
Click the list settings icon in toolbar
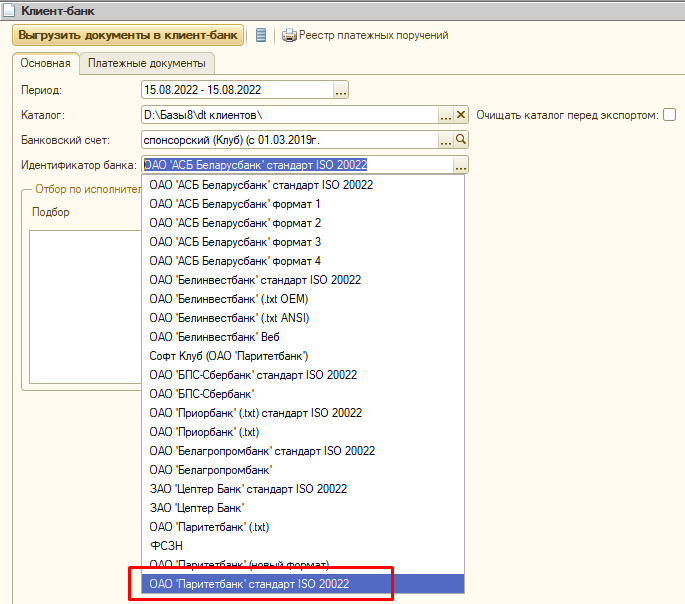pyautogui.click(x=261, y=35)
